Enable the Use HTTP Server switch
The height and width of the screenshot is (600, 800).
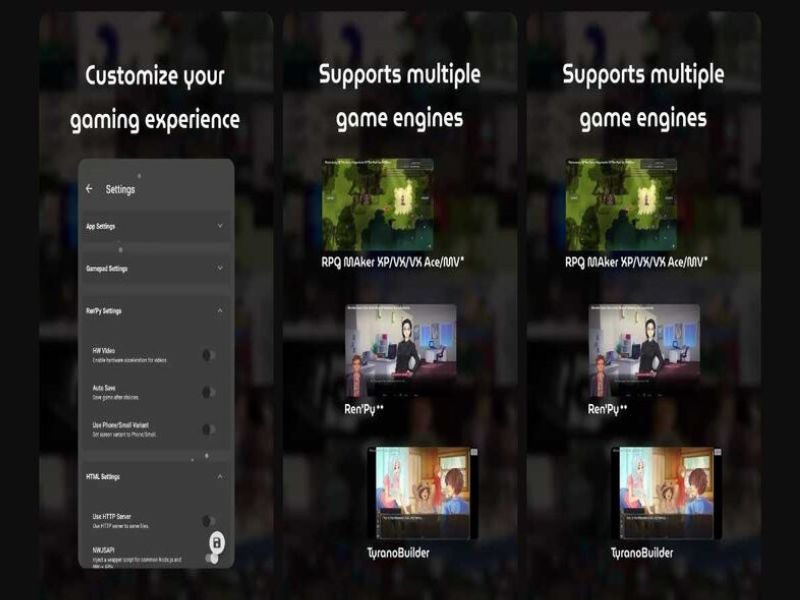208,521
